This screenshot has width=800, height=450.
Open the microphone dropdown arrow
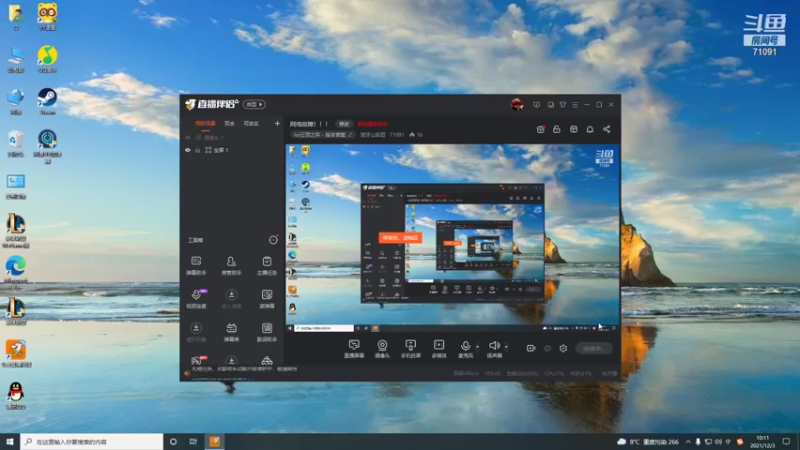click(478, 347)
